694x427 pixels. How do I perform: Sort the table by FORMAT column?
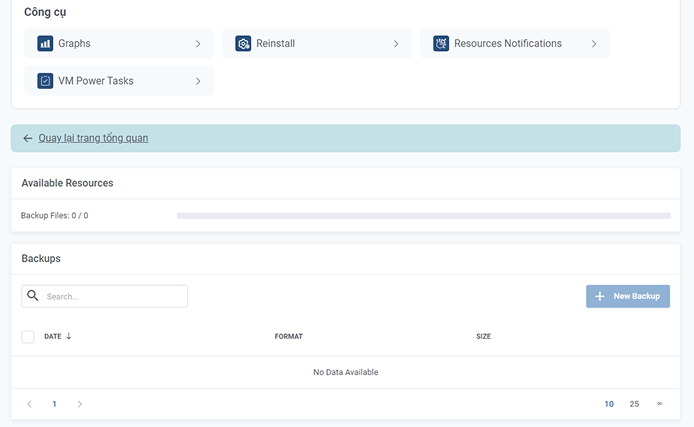[288, 336]
